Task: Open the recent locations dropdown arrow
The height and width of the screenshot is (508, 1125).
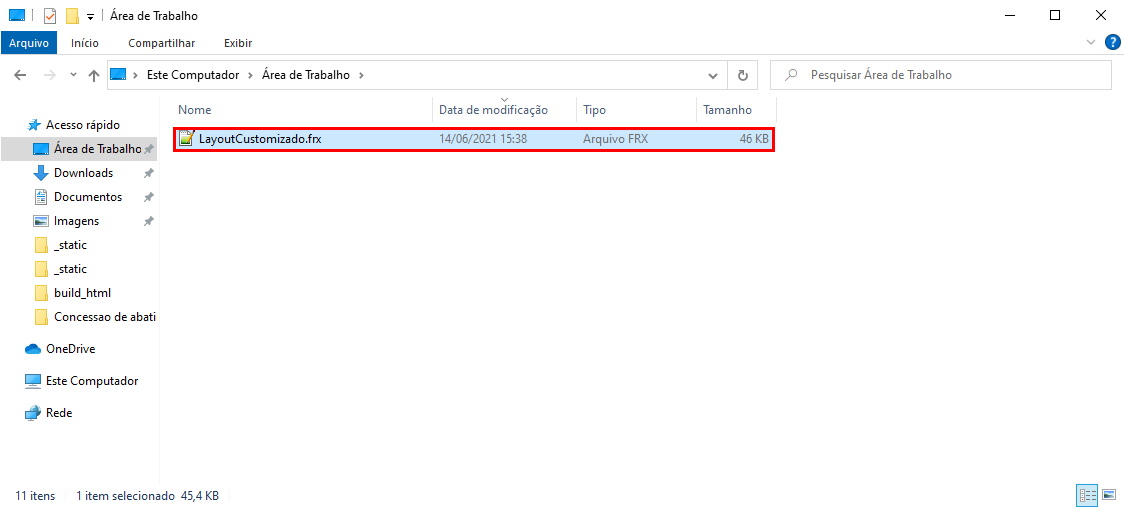Action: point(73,75)
